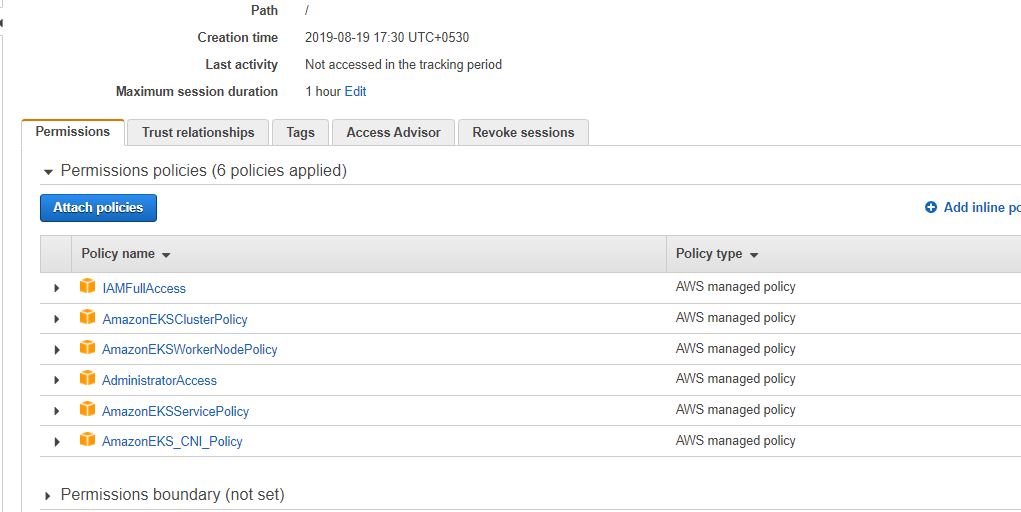Collapse the Permissions policies section

[x=48, y=172]
